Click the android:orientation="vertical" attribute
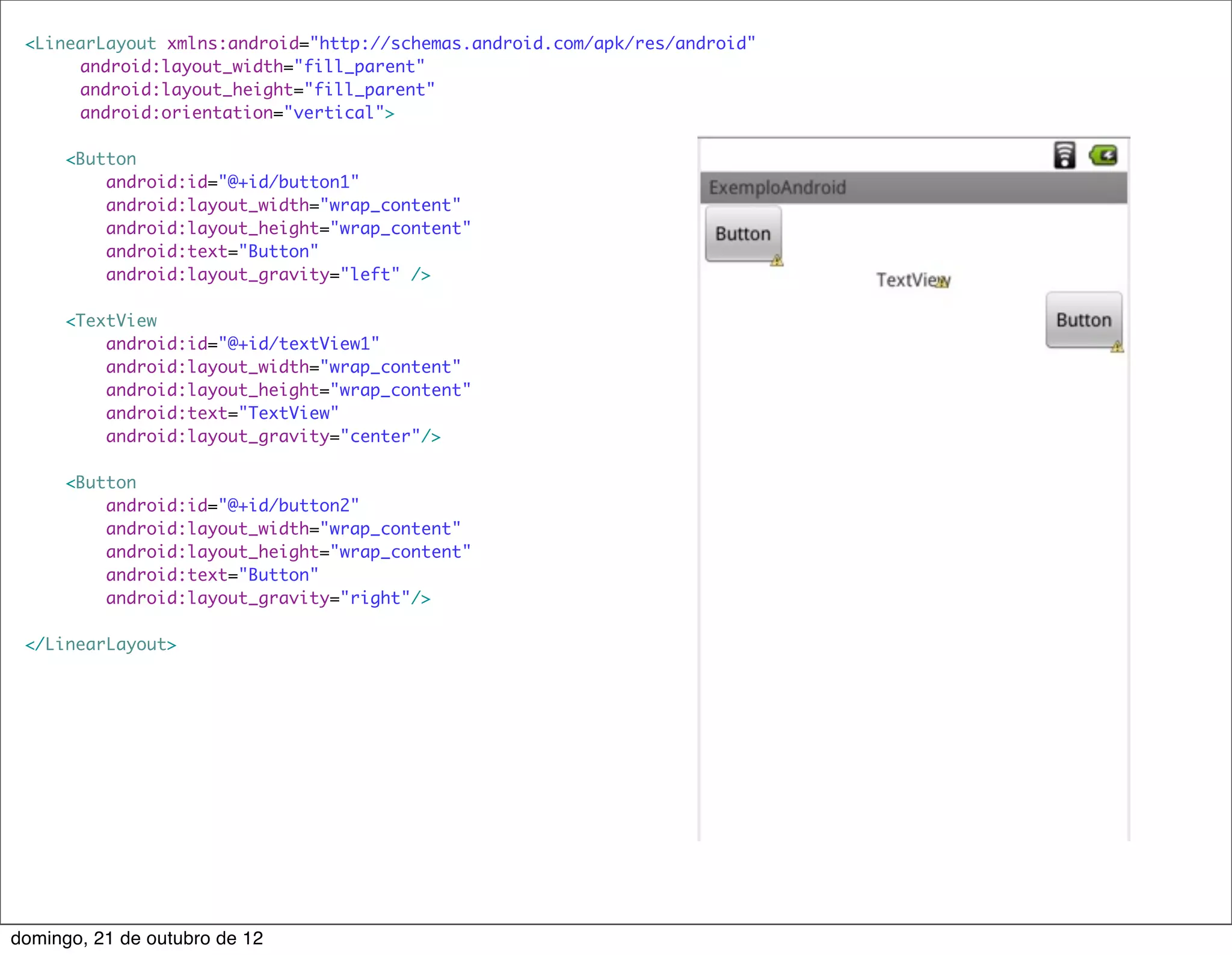1232x955 pixels. [x=237, y=113]
